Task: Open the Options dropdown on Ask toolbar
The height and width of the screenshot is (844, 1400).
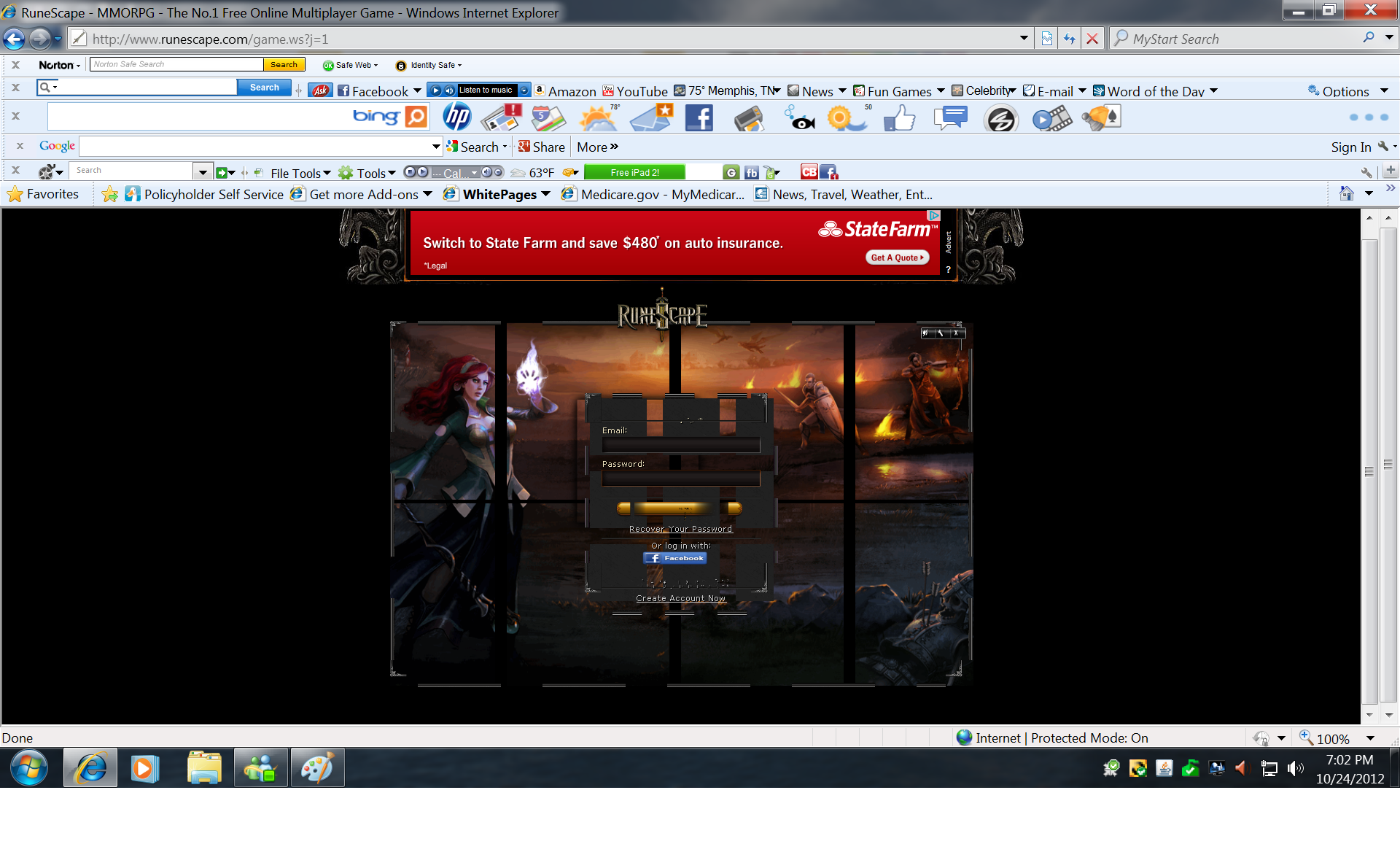Action: (1348, 91)
